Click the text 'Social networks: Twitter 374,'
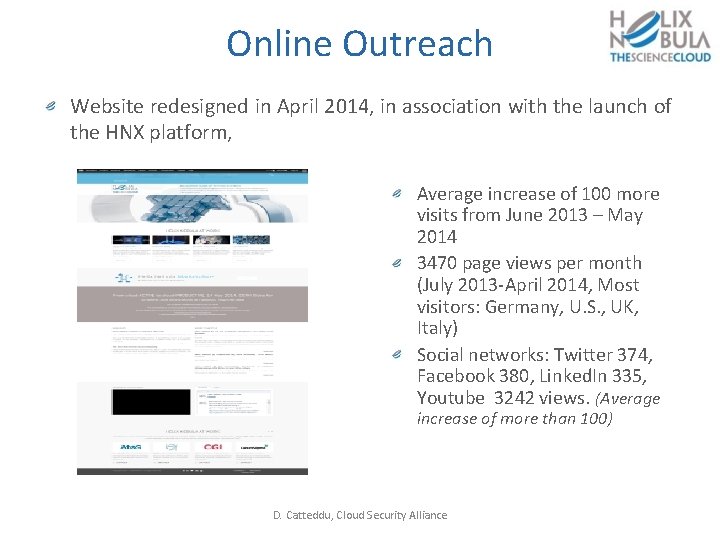This screenshot has width=720, height=540. (x=534, y=355)
